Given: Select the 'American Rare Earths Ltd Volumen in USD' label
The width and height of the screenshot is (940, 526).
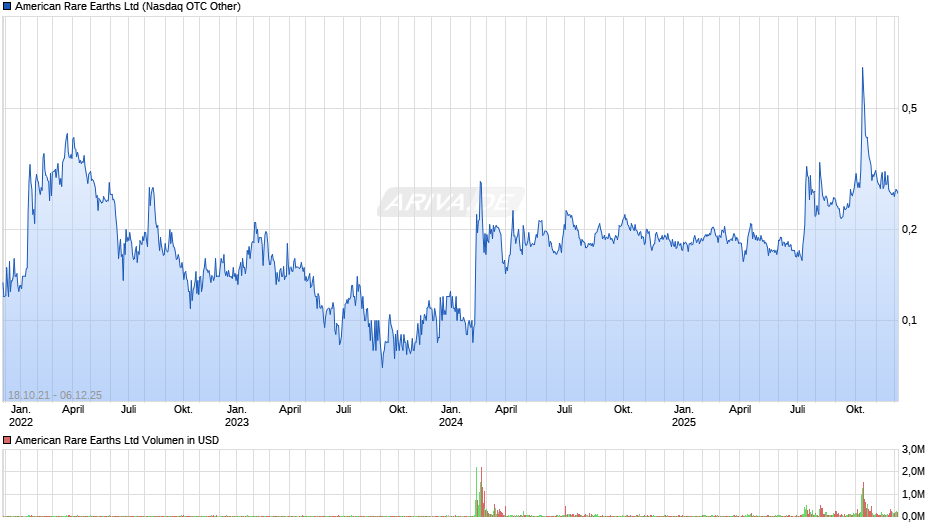Looking at the screenshot, I should [117, 440].
